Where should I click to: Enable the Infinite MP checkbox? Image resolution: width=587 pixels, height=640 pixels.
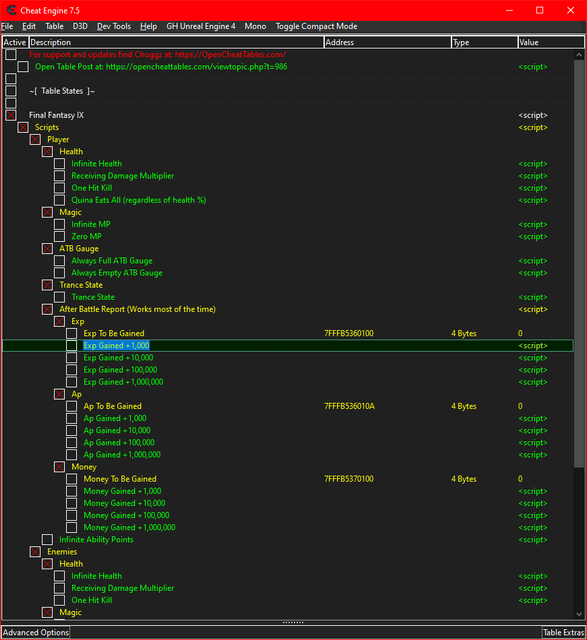click(x=60, y=224)
